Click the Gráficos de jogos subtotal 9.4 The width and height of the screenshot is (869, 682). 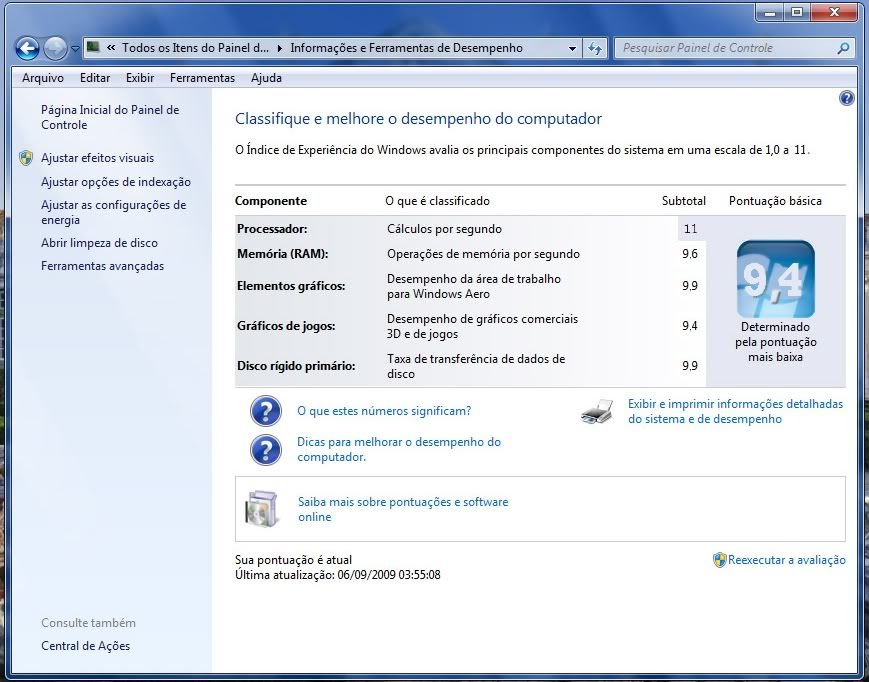click(x=690, y=326)
